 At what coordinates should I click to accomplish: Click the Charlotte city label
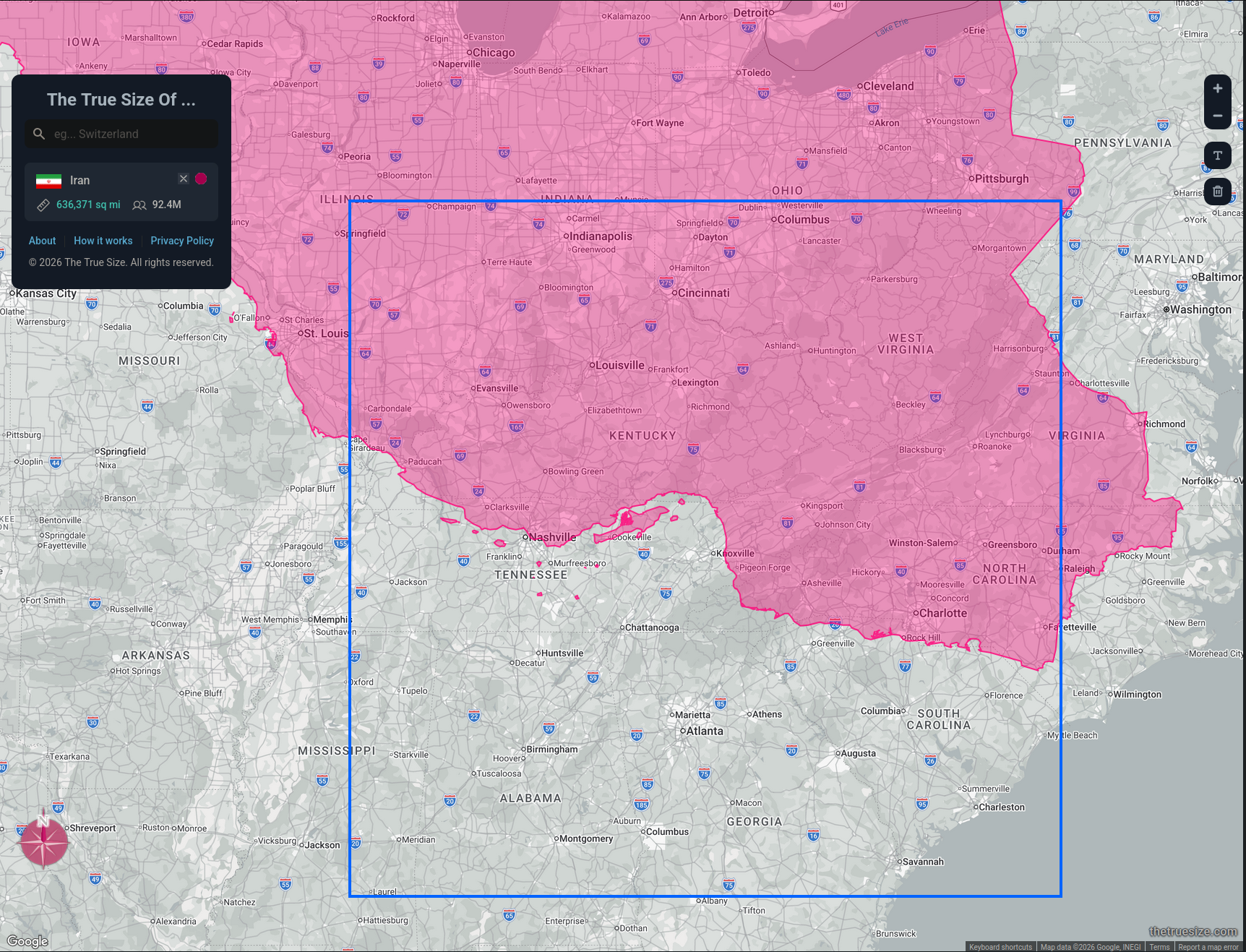(x=943, y=613)
